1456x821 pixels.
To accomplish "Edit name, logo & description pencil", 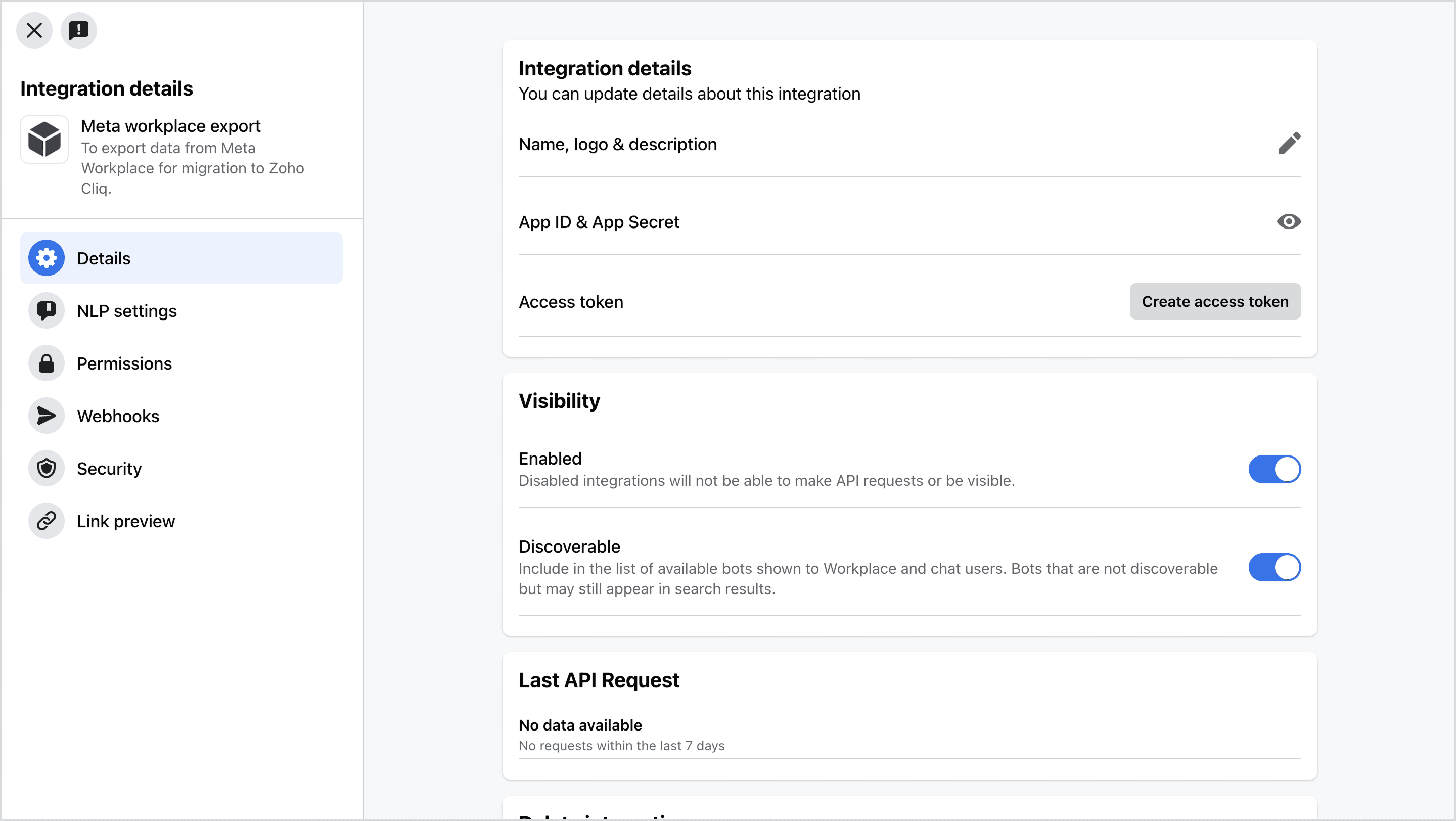I will 1289,144.
